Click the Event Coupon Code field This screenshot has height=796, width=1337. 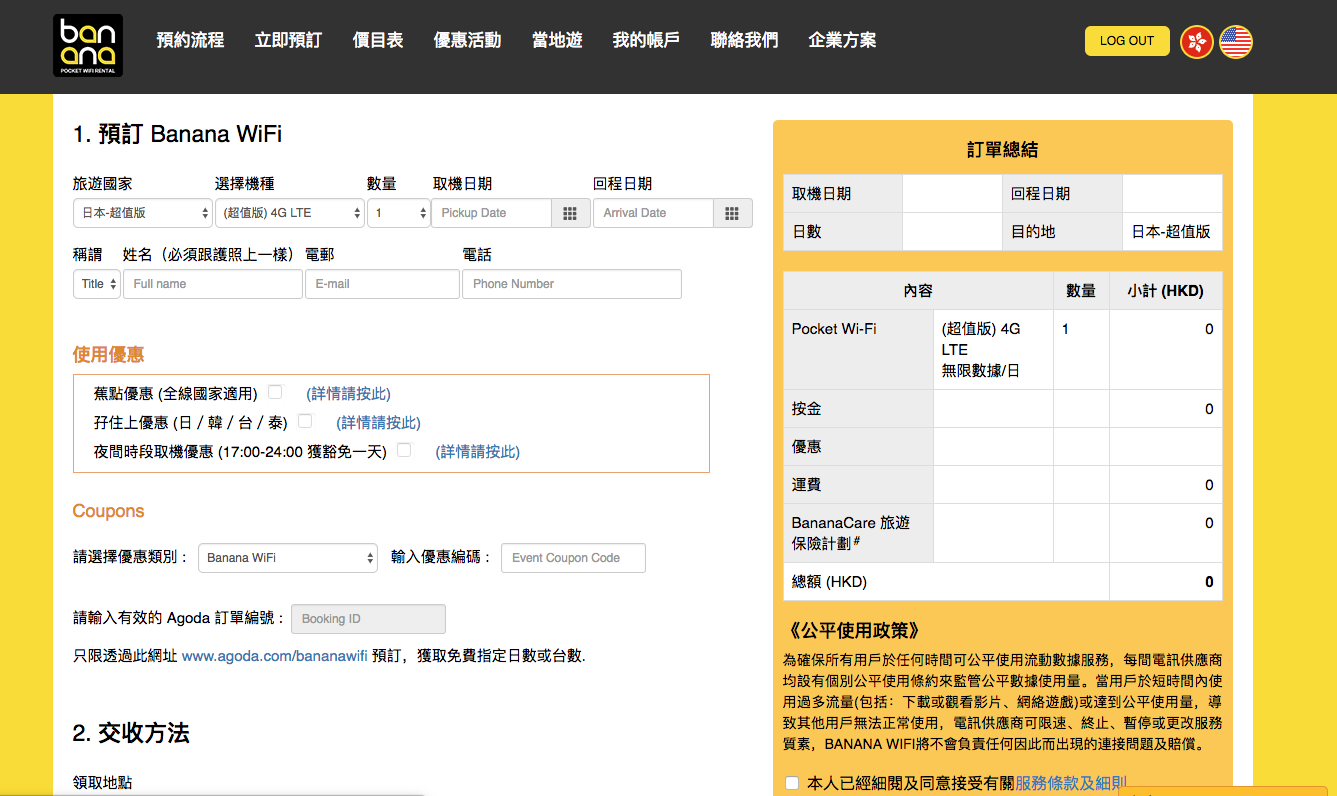pos(573,558)
